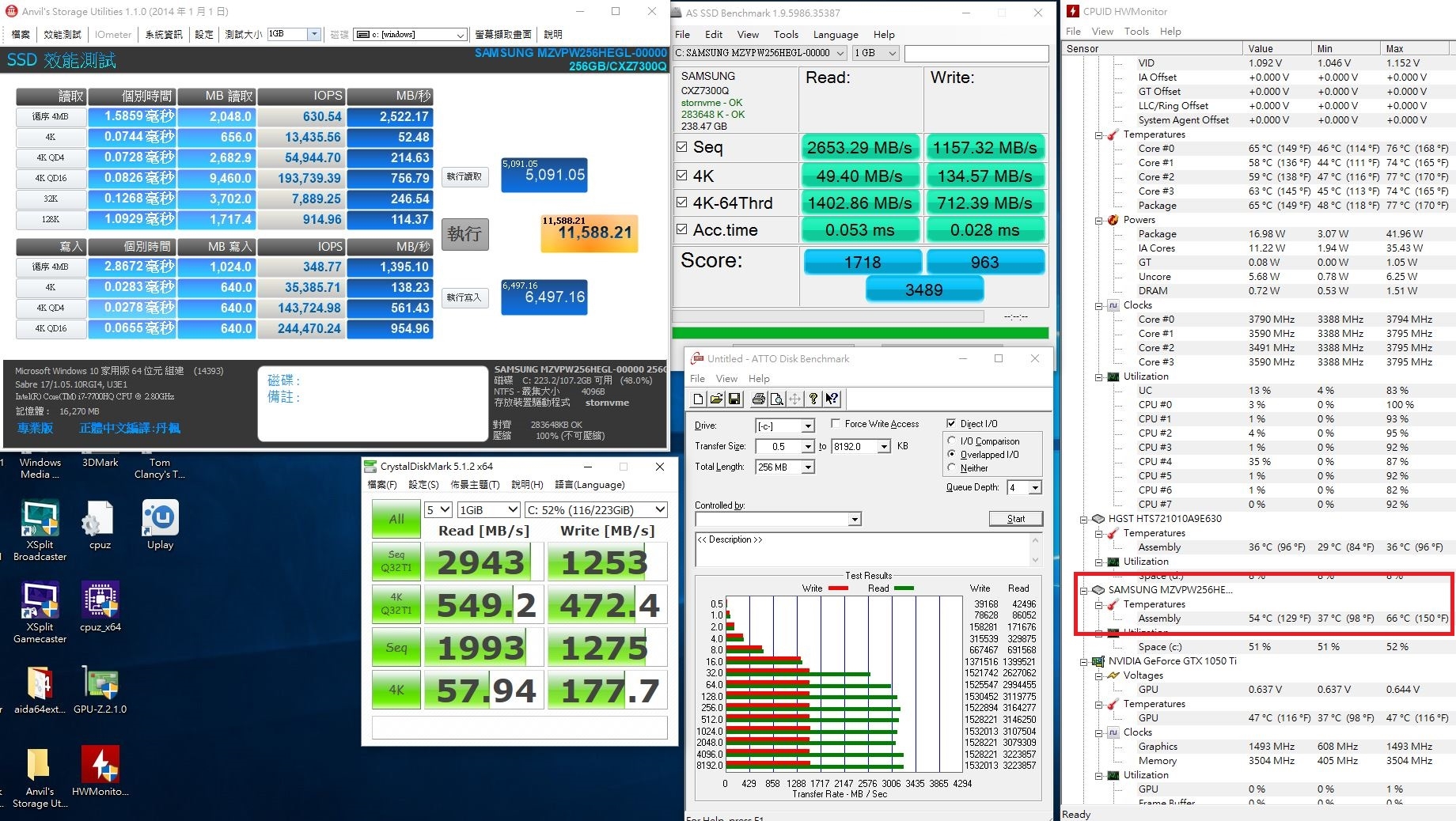Open the C: 52% drive dropdown in CrystalDiskMark
Image resolution: width=1456 pixels, height=821 pixels.
[x=596, y=510]
